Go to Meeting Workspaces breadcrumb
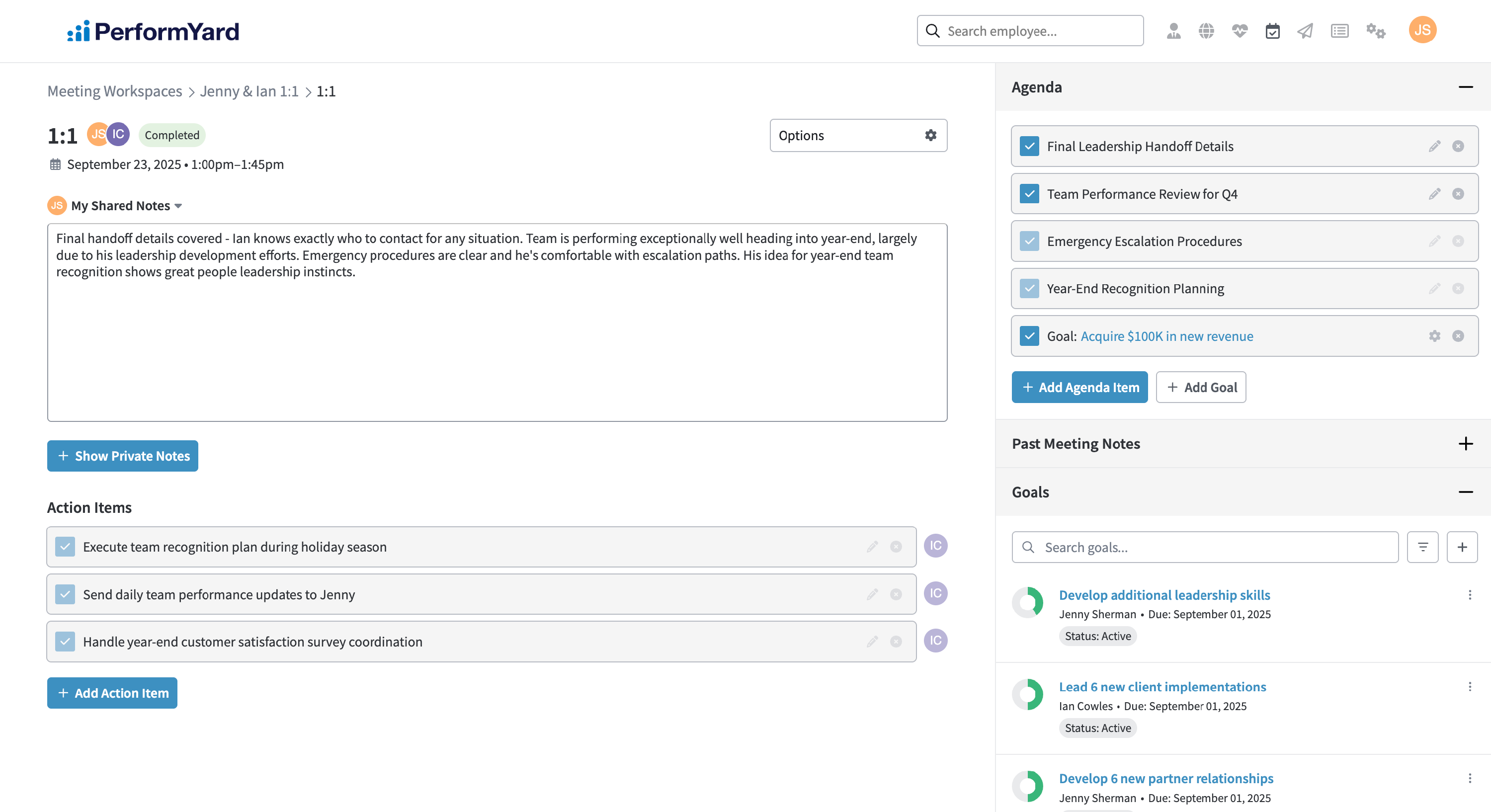1491x812 pixels. pyautogui.click(x=115, y=91)
